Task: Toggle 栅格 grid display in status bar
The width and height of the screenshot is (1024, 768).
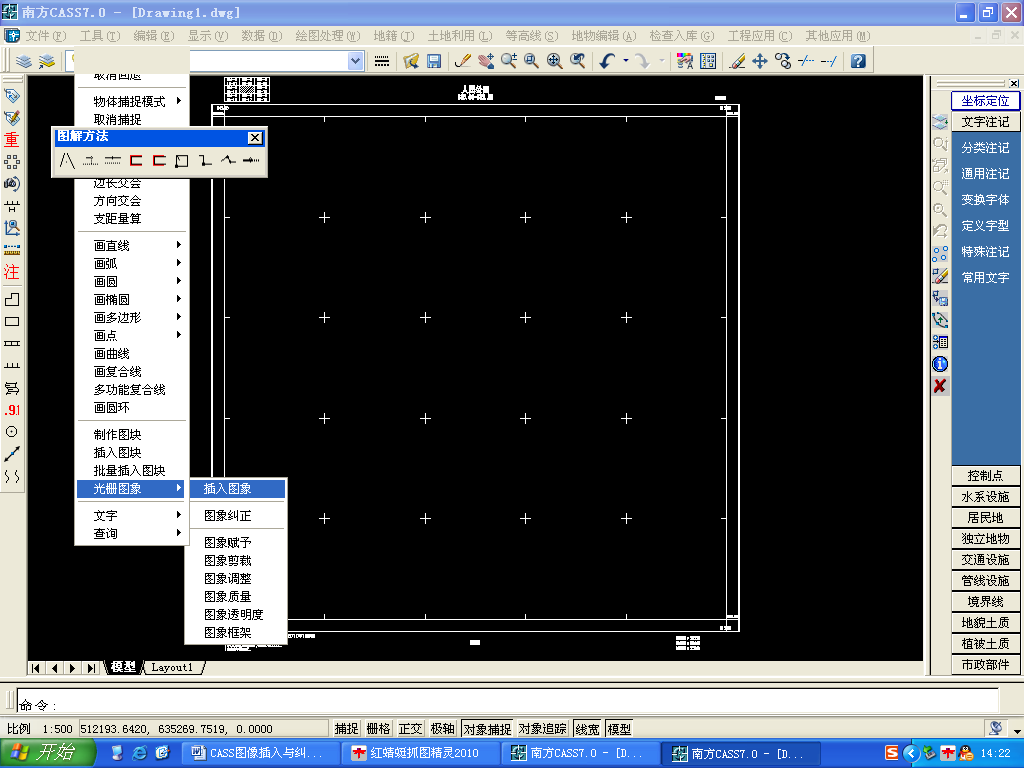Action: pyautogui.click(x=378, y=729)
